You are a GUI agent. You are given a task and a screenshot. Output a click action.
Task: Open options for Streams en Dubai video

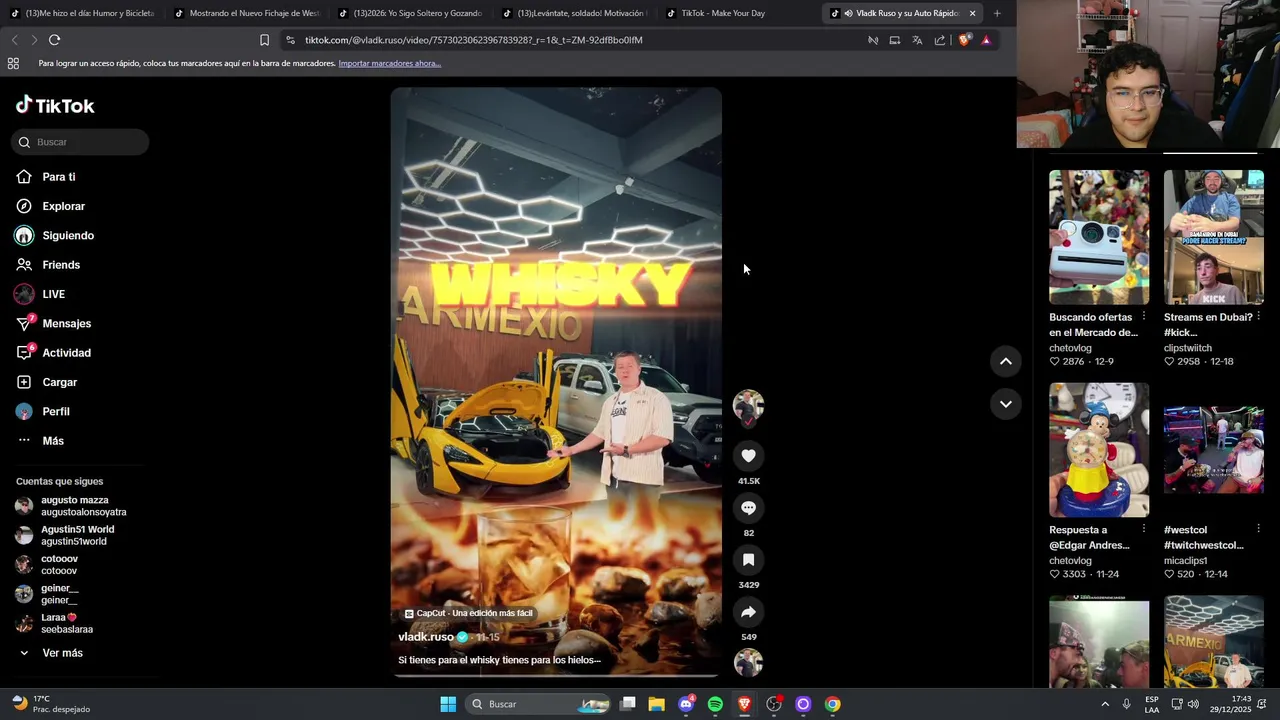coord(1258,317)
